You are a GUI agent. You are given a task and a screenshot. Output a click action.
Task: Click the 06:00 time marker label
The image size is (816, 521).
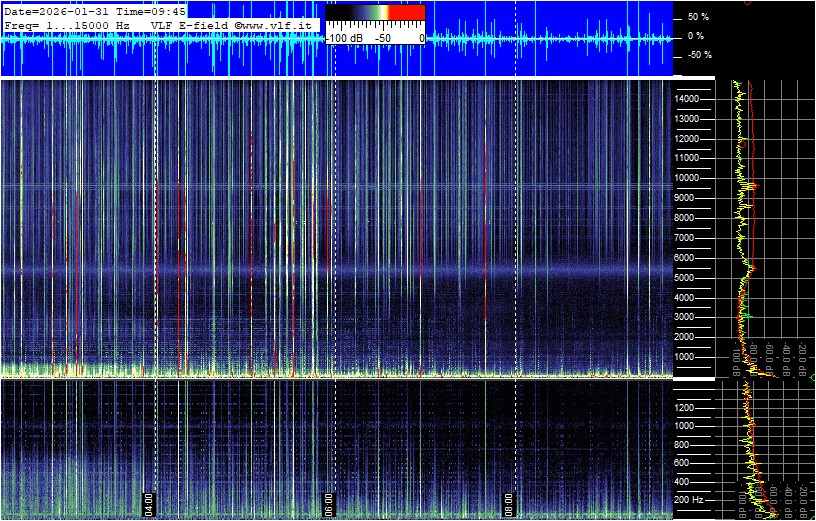tap(328, 504)
